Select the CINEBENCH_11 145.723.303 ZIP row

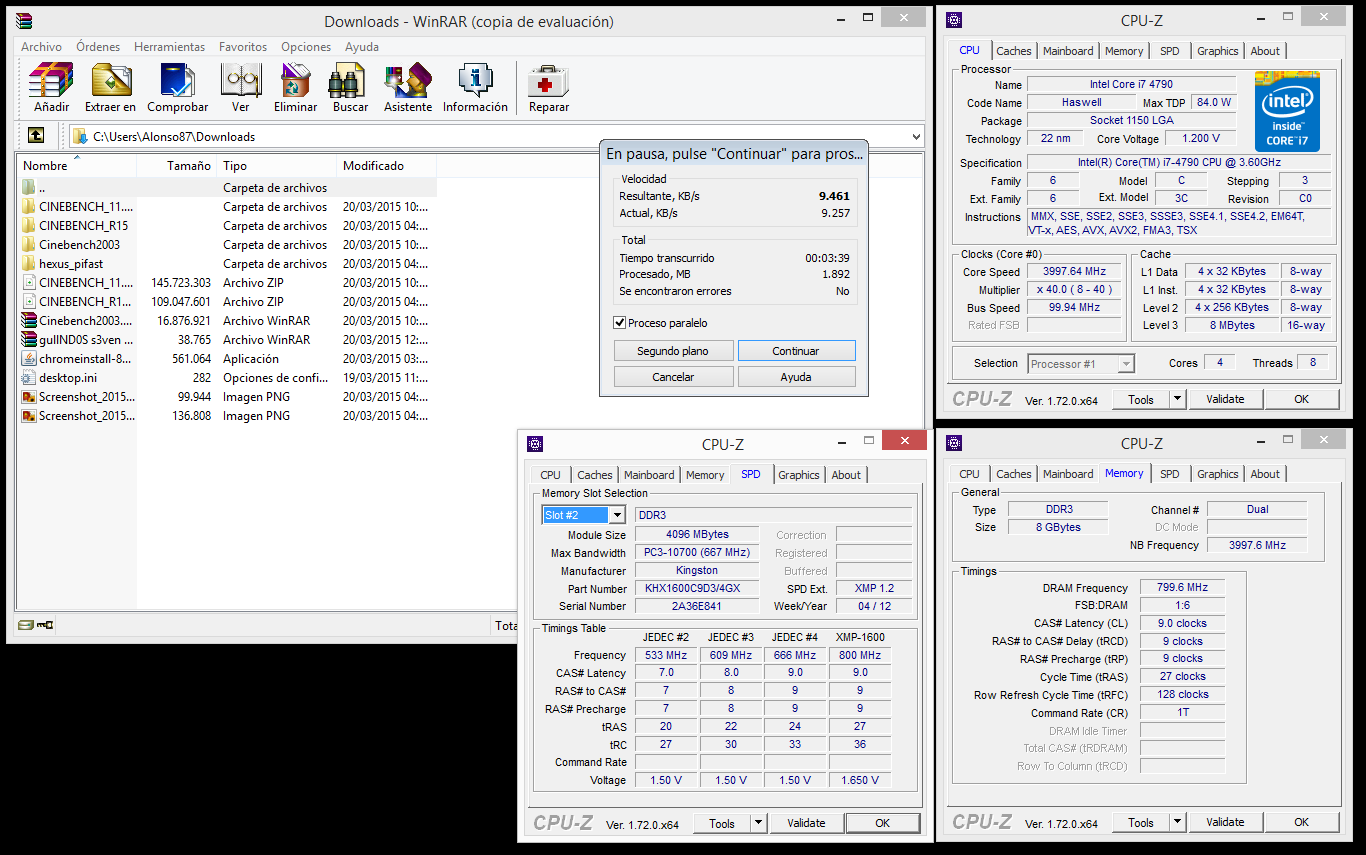pyautogui.click(x=227, y=283)
